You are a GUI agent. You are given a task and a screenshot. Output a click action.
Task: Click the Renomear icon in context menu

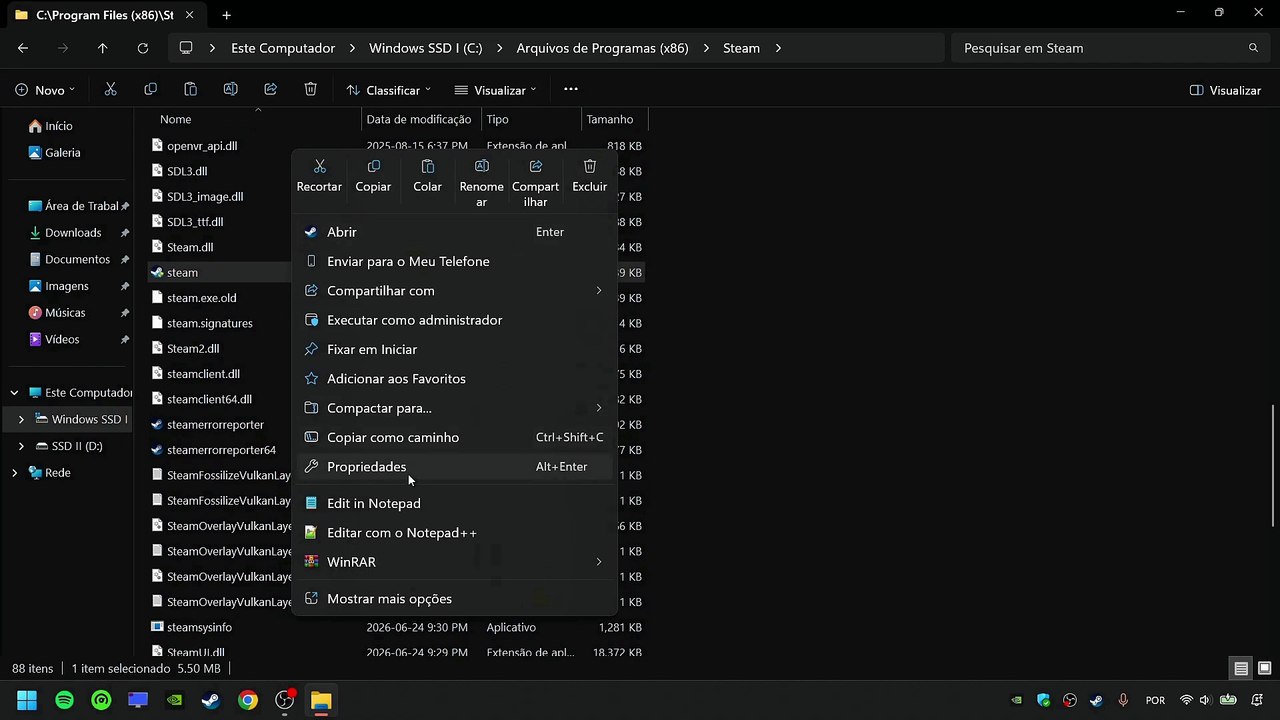(482, 166)
